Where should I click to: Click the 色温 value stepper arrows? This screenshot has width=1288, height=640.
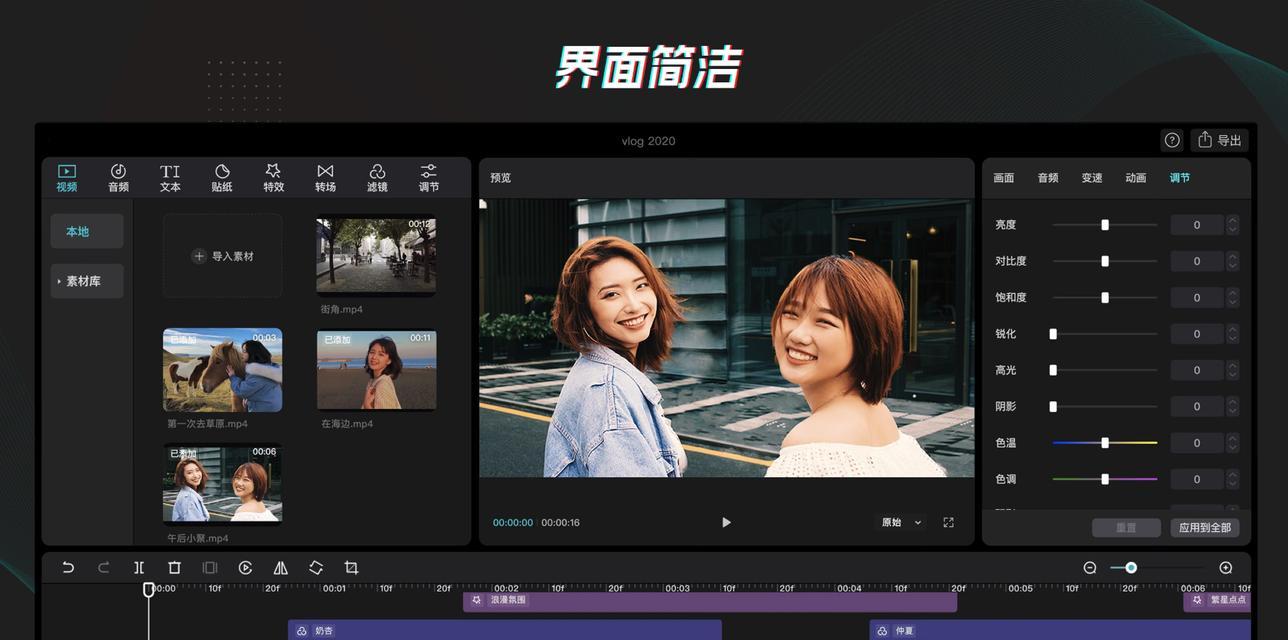click(1233, 442)
